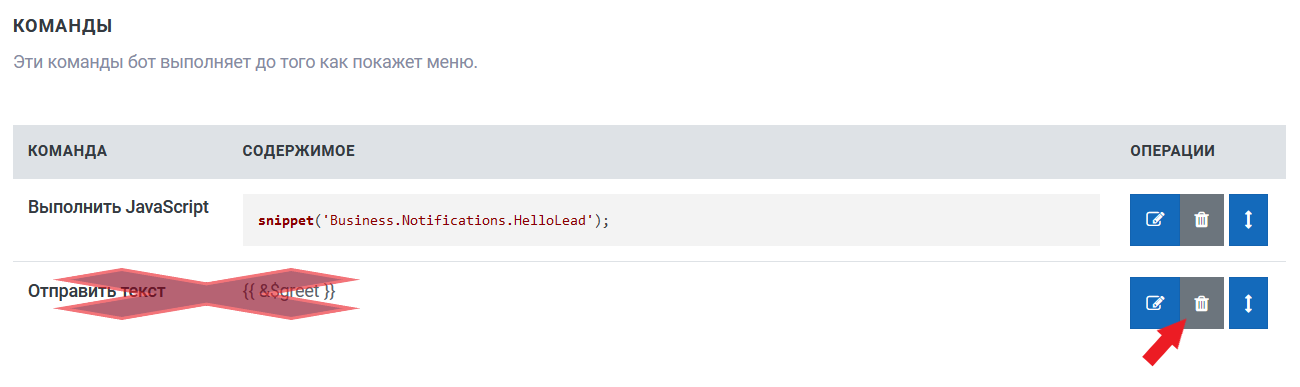The image size is (1300, 387).
Task: Click the {{ &$greet }} content text
Action: point(289,292)
